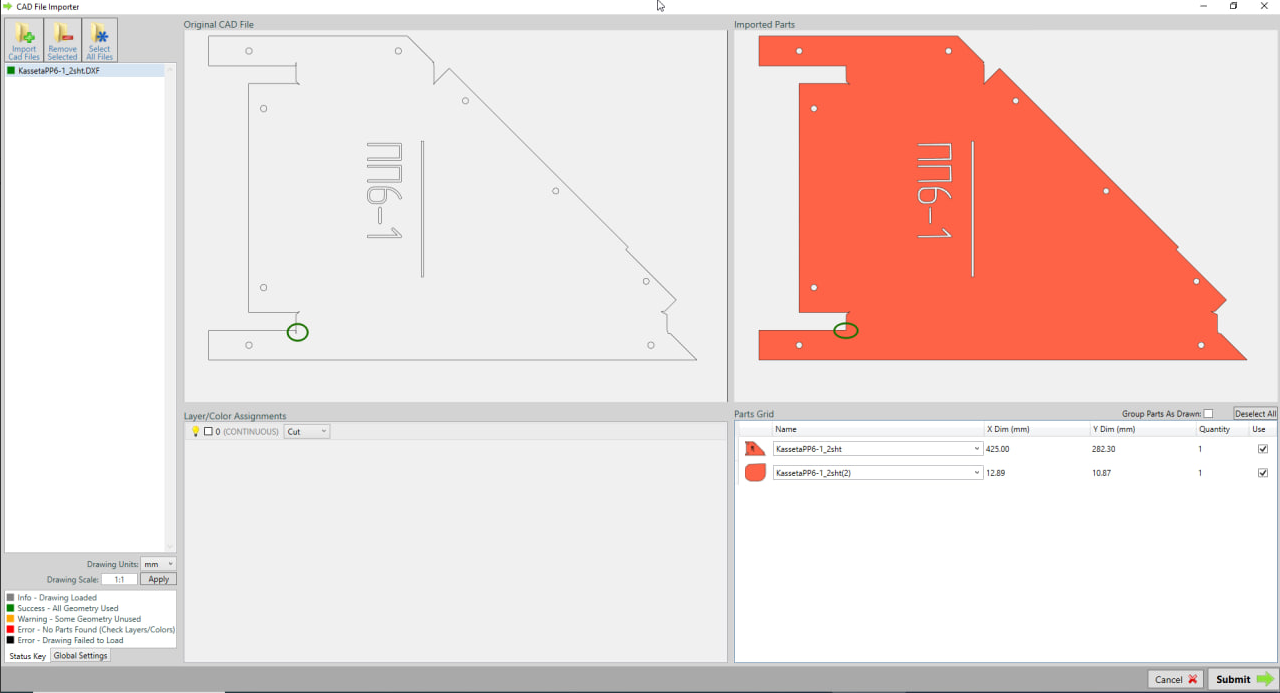Click the KassetaPP6-1_2sht part thumbnail icon
The image size is (1280, 693).
coord(755,449)
